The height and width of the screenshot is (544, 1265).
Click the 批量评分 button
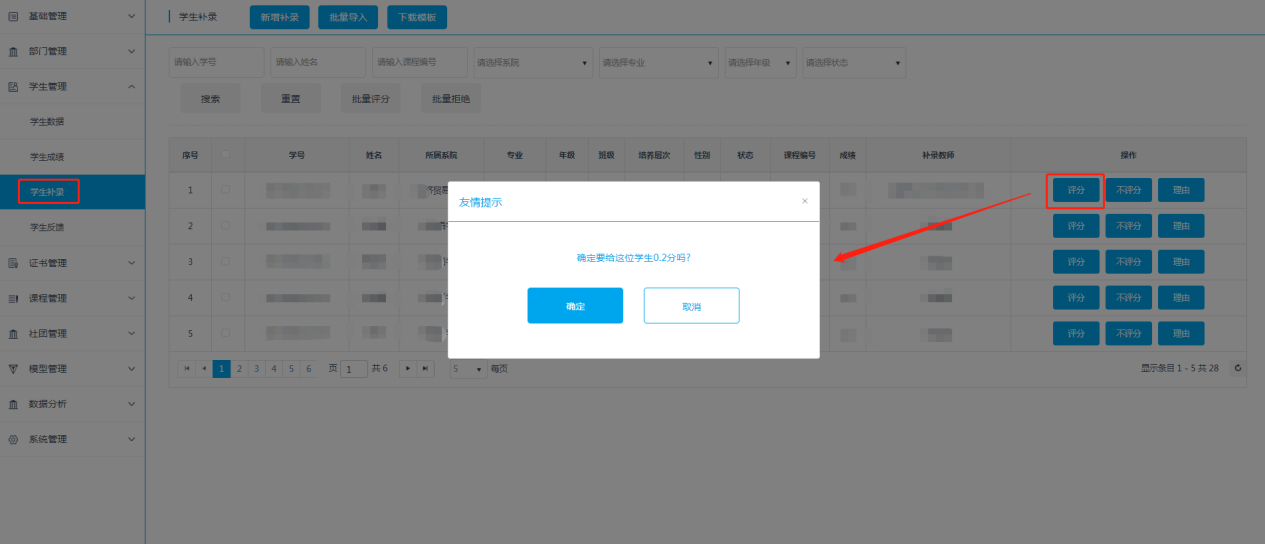pyautogui.click(x=371, y=99)
